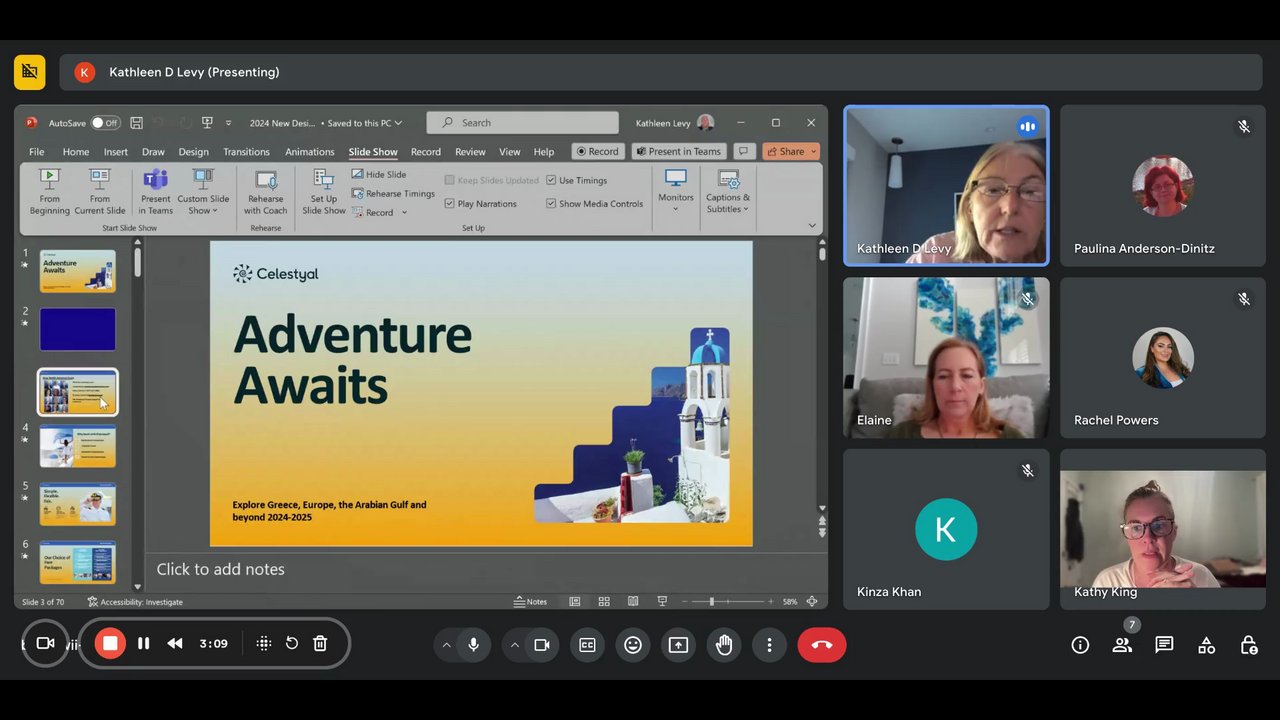This screenshot has width=1280, height=720.
Task: Open Rehearse with Coach
Action: [x=266, y=191]
